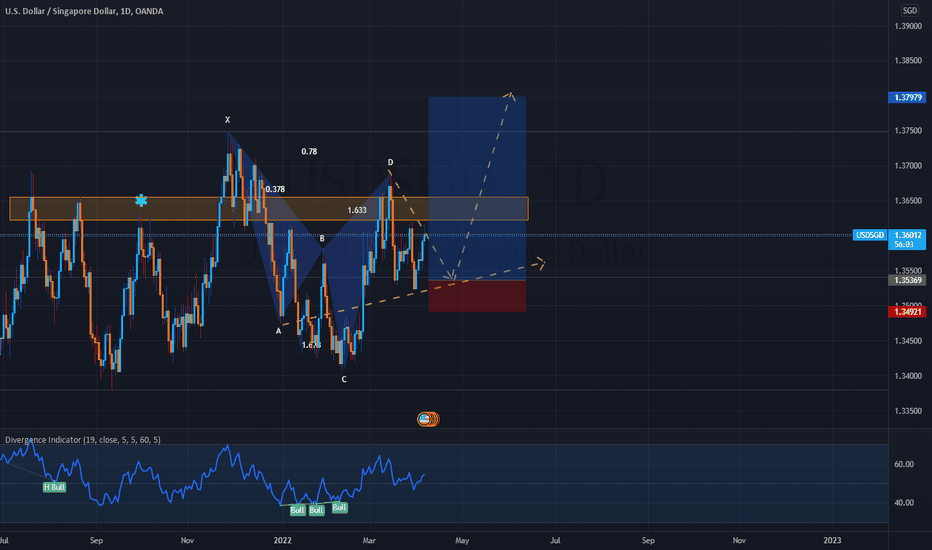This screenshot has height=550, width=932.
Task: Click the B point label of the harmonic pattern
Action: tap(322, 238)
